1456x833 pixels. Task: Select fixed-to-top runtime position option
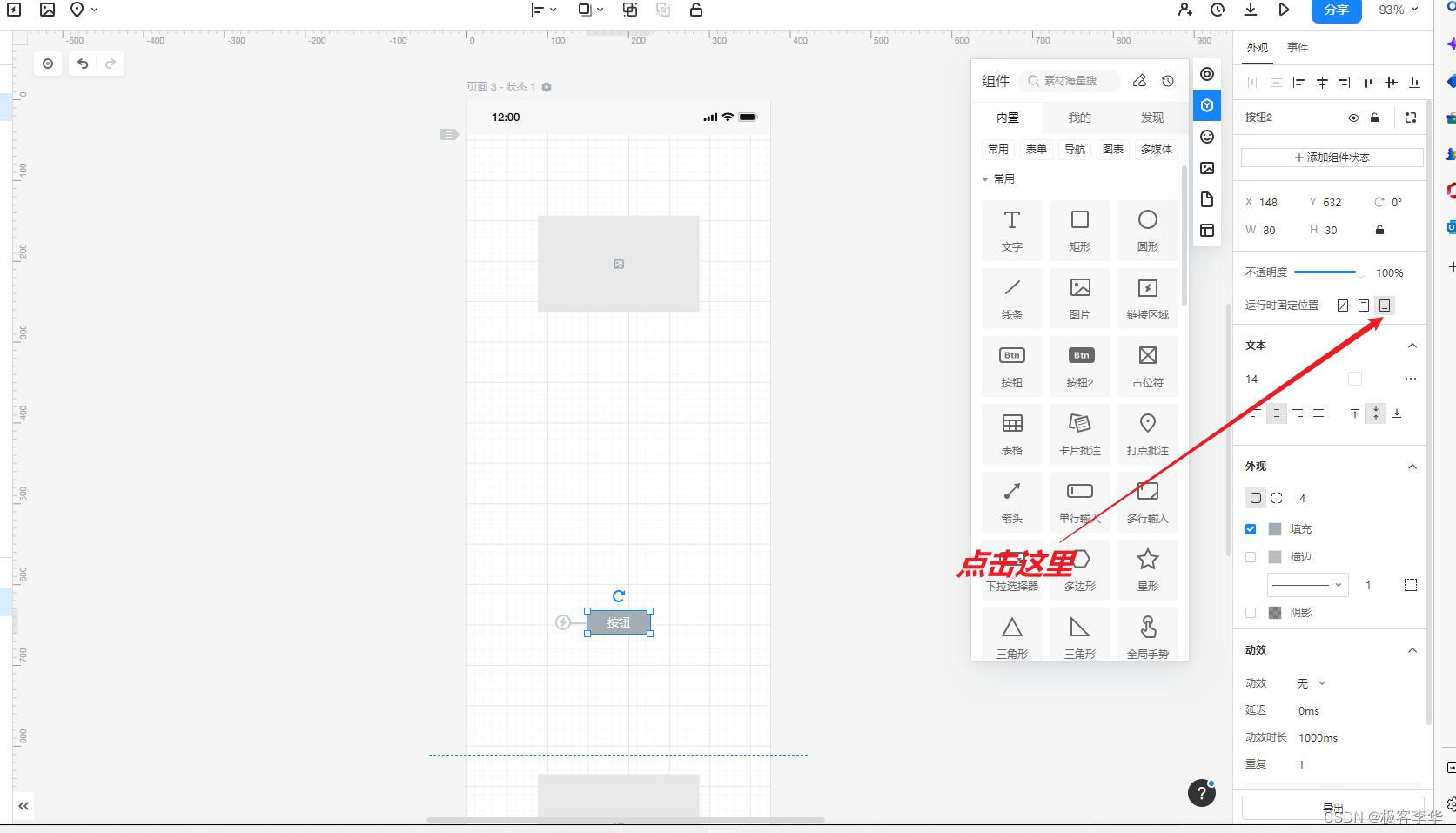1364,306
